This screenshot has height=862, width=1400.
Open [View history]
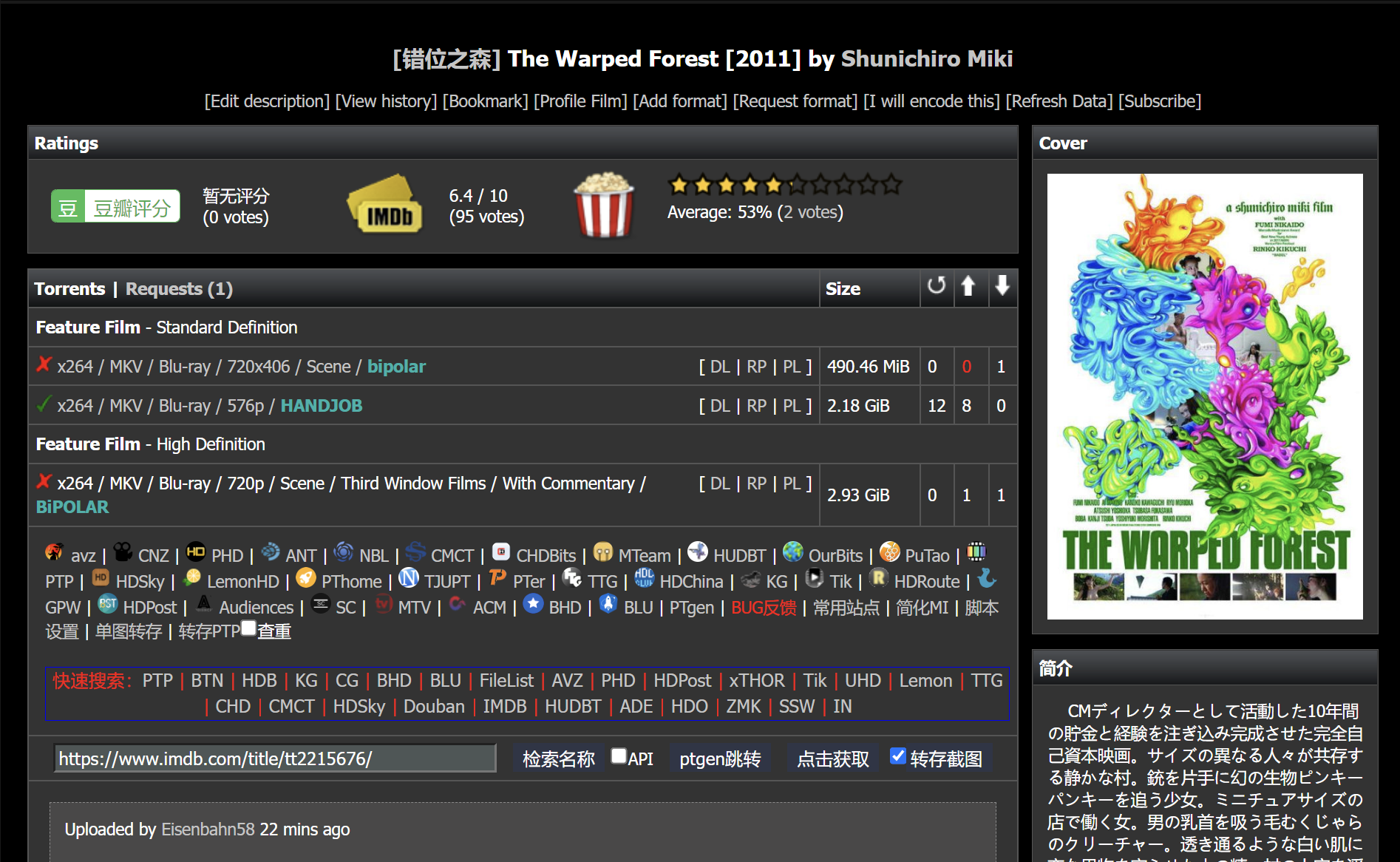(386, 101)
